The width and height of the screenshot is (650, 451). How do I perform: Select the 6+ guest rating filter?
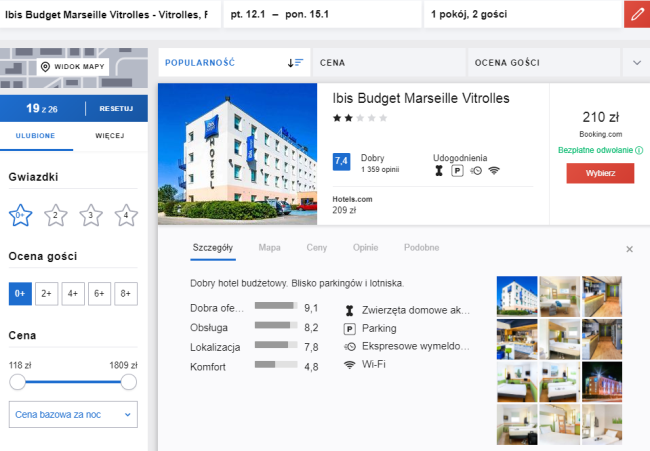point(99,294)
